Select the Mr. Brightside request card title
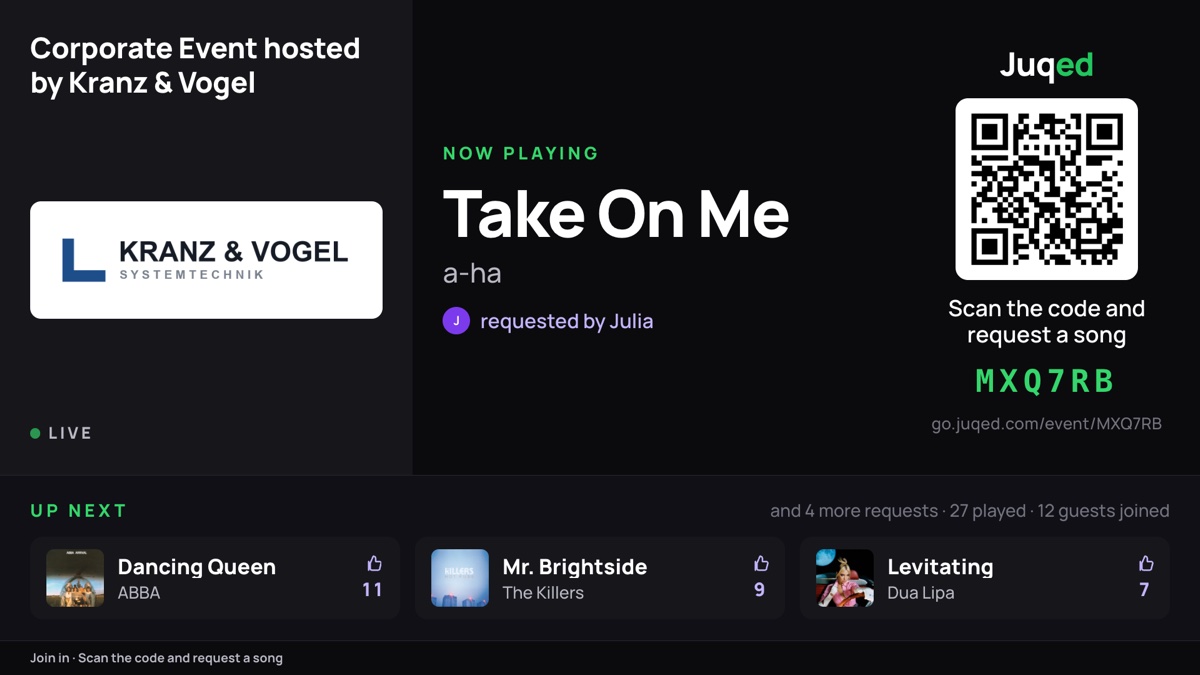 click(x=575, y=567)
